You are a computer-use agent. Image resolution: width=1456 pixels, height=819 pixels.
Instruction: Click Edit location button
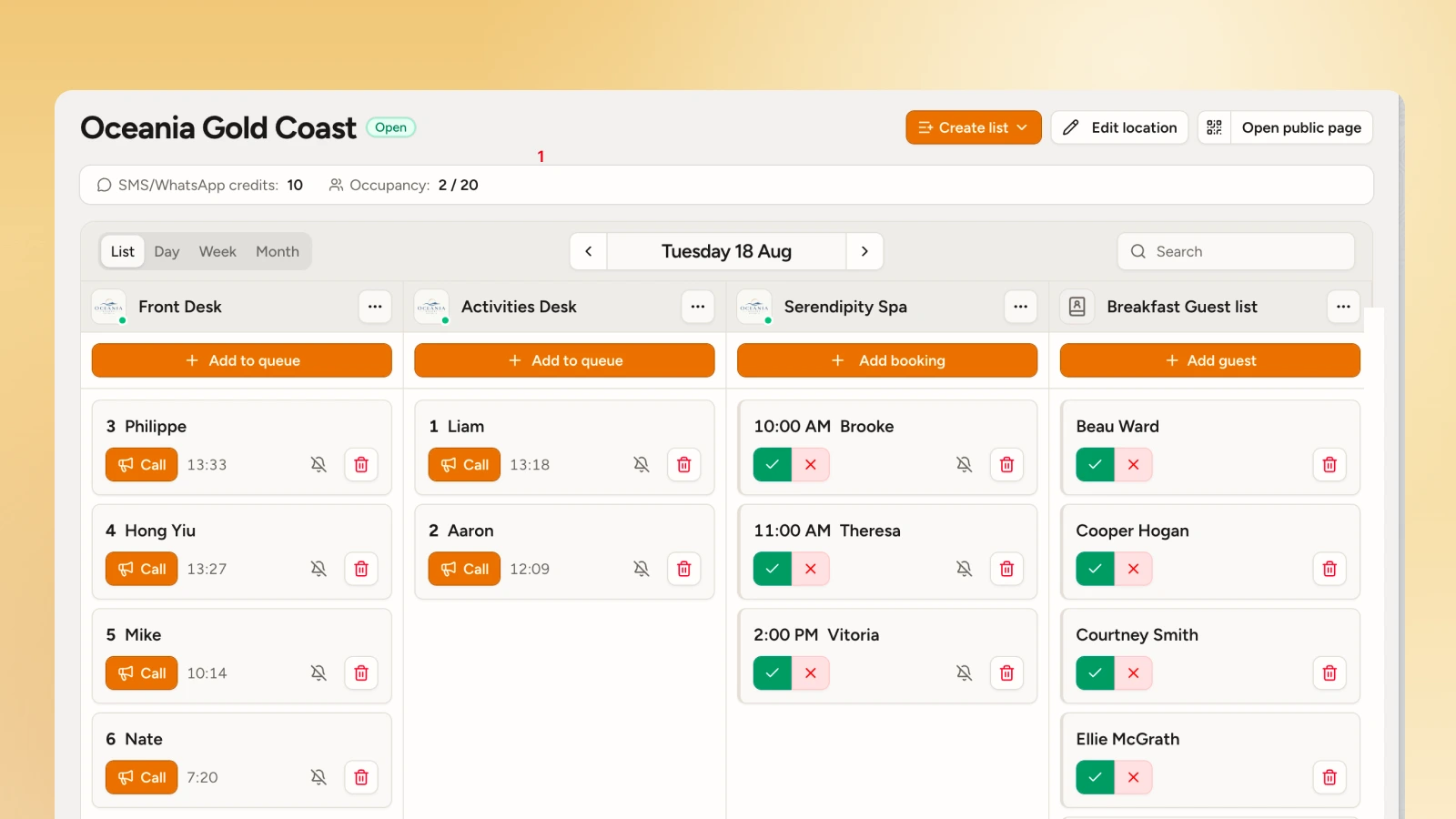(x=1120, y=127)
